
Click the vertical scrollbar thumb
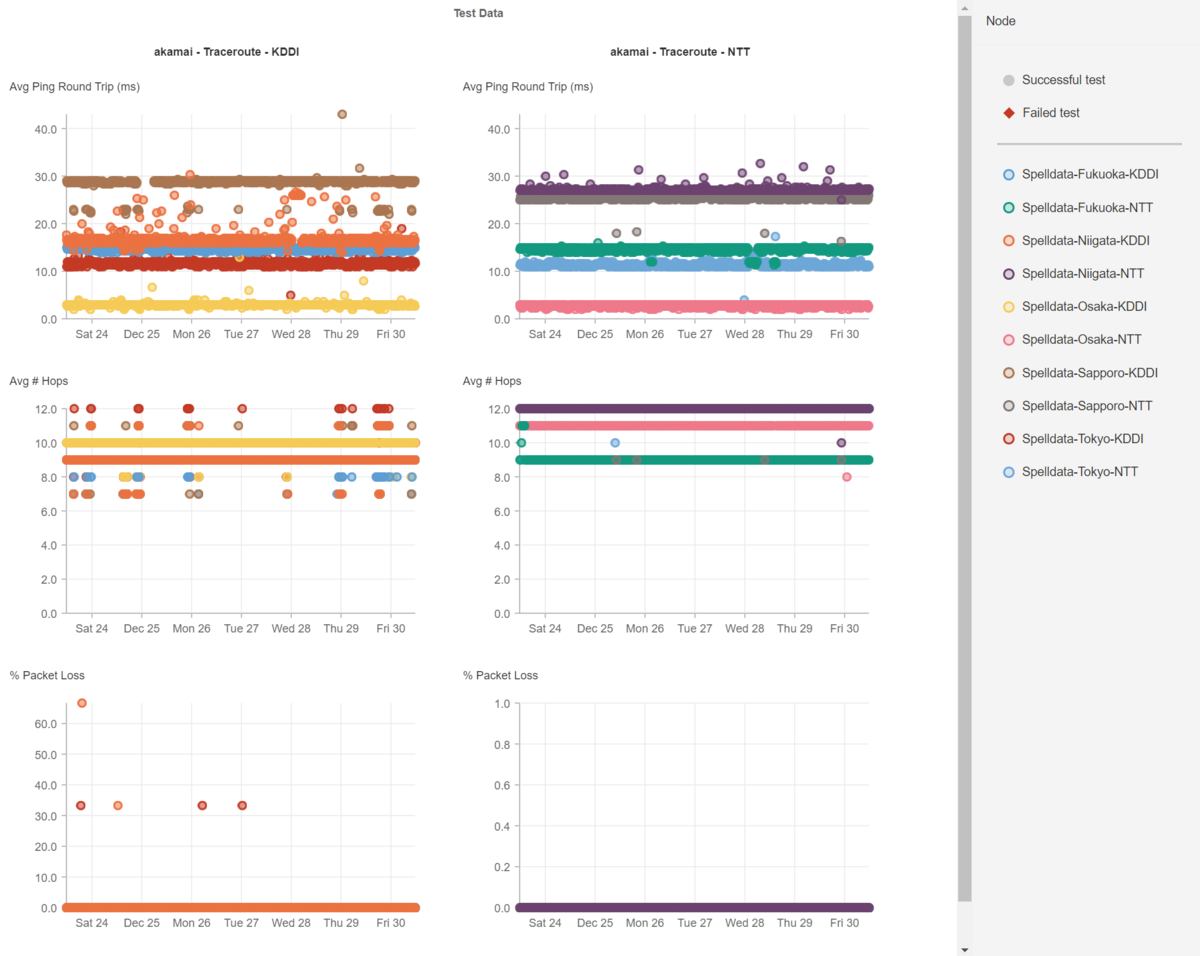point(964,457)
